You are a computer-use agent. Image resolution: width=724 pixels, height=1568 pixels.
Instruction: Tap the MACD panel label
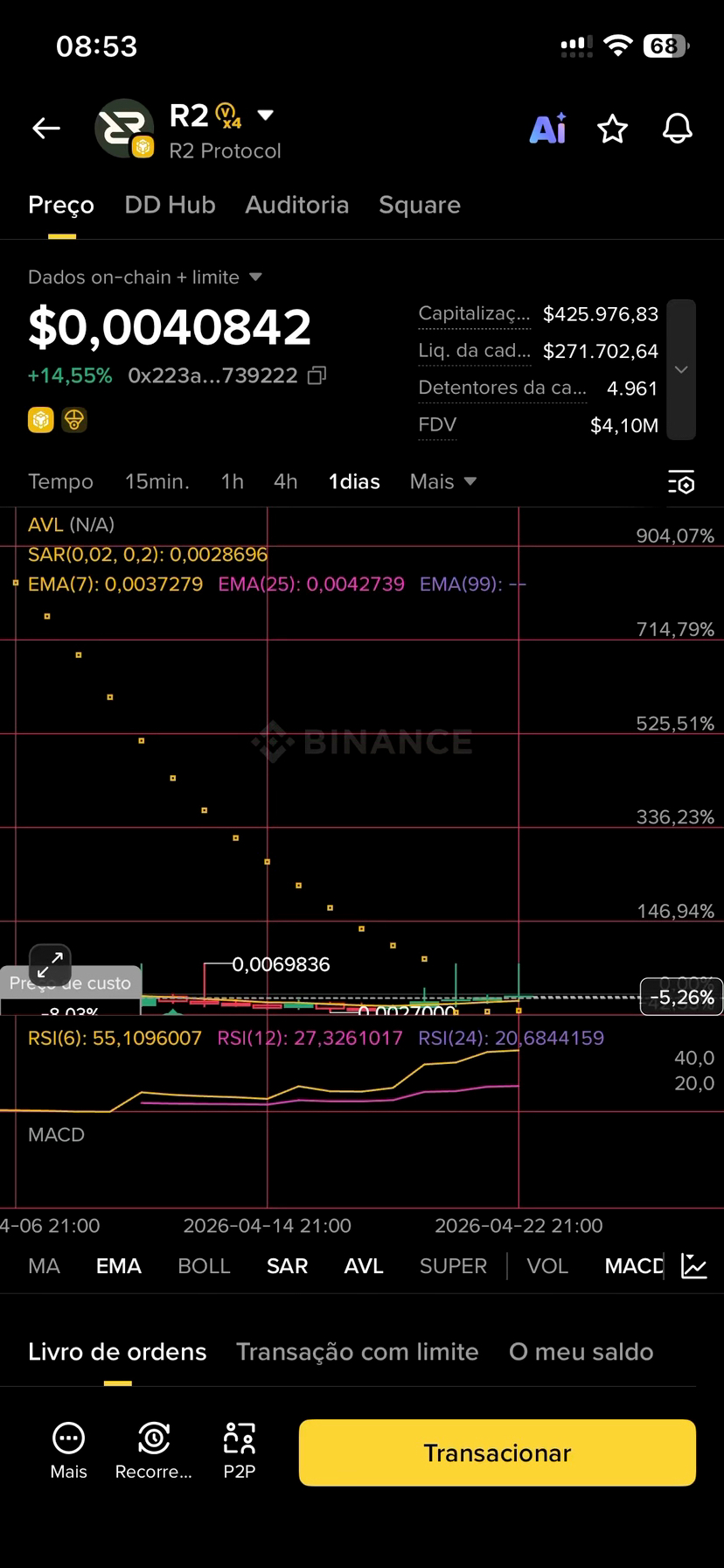[56, 1135]
